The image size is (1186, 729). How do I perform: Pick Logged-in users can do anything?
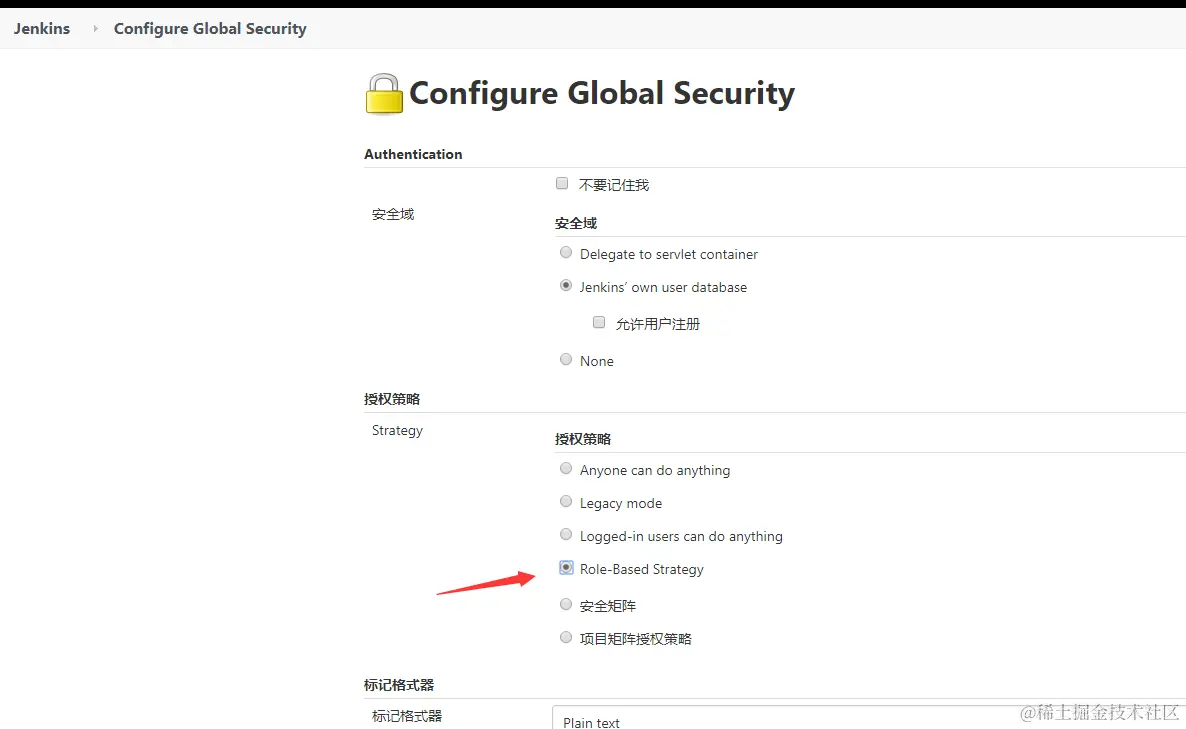click(x=566, y=535)
